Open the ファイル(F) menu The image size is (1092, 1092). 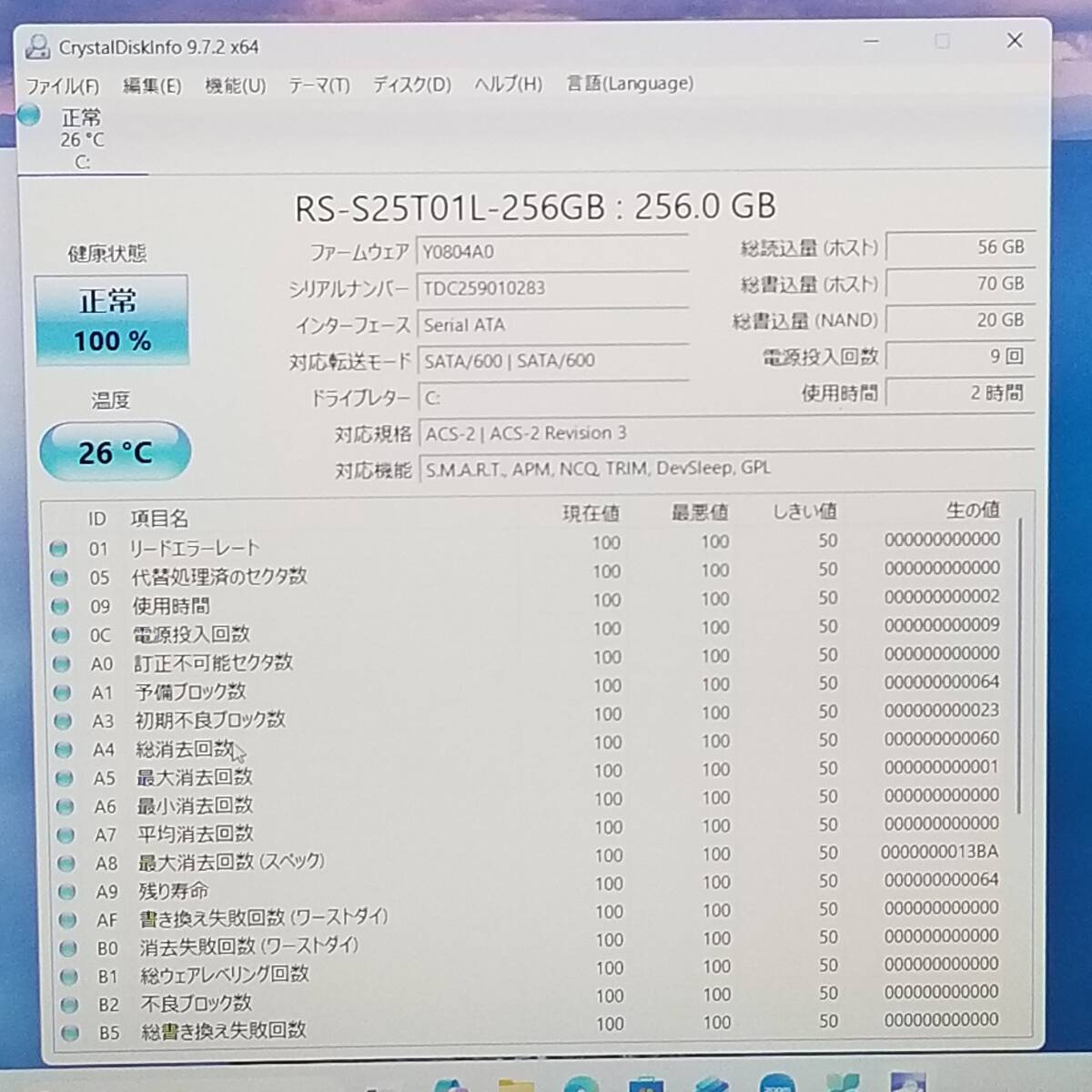(62, 86)
